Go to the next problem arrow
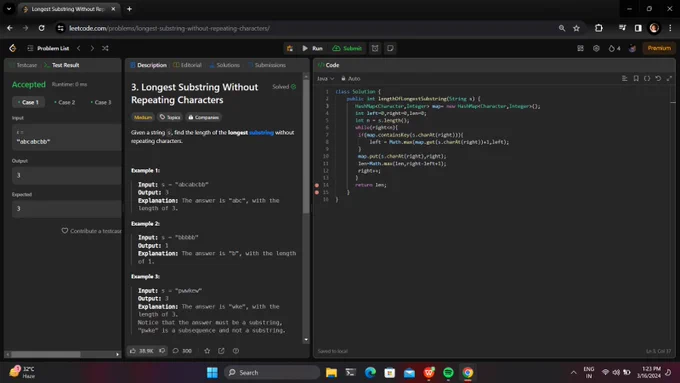The height and width of the screenshot is (383, 680). pos(92,48)
